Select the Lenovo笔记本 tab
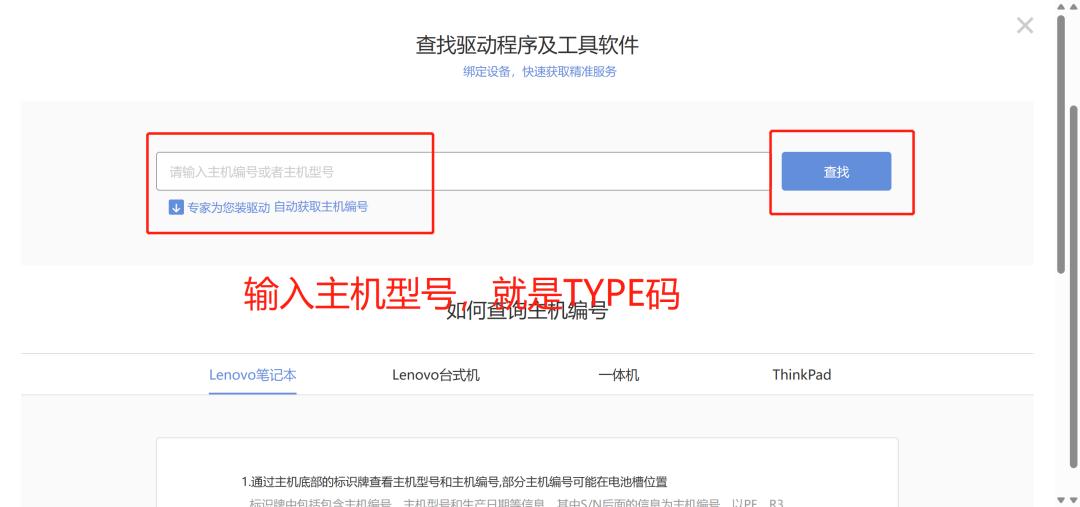Viewport: 1080px width, 507px height. pyautogui.click(x=253, y=375)
